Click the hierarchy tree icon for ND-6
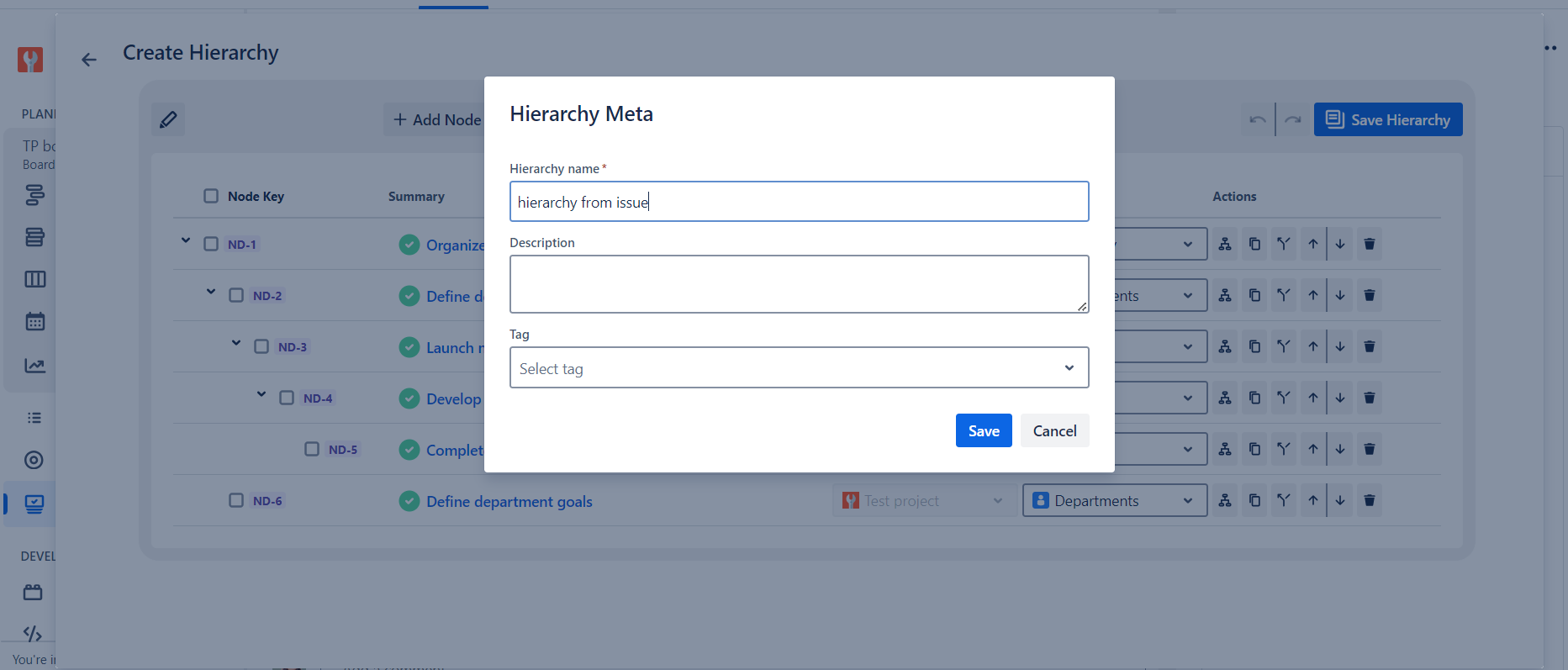 pyautogui.click(x=1225, y=500)
